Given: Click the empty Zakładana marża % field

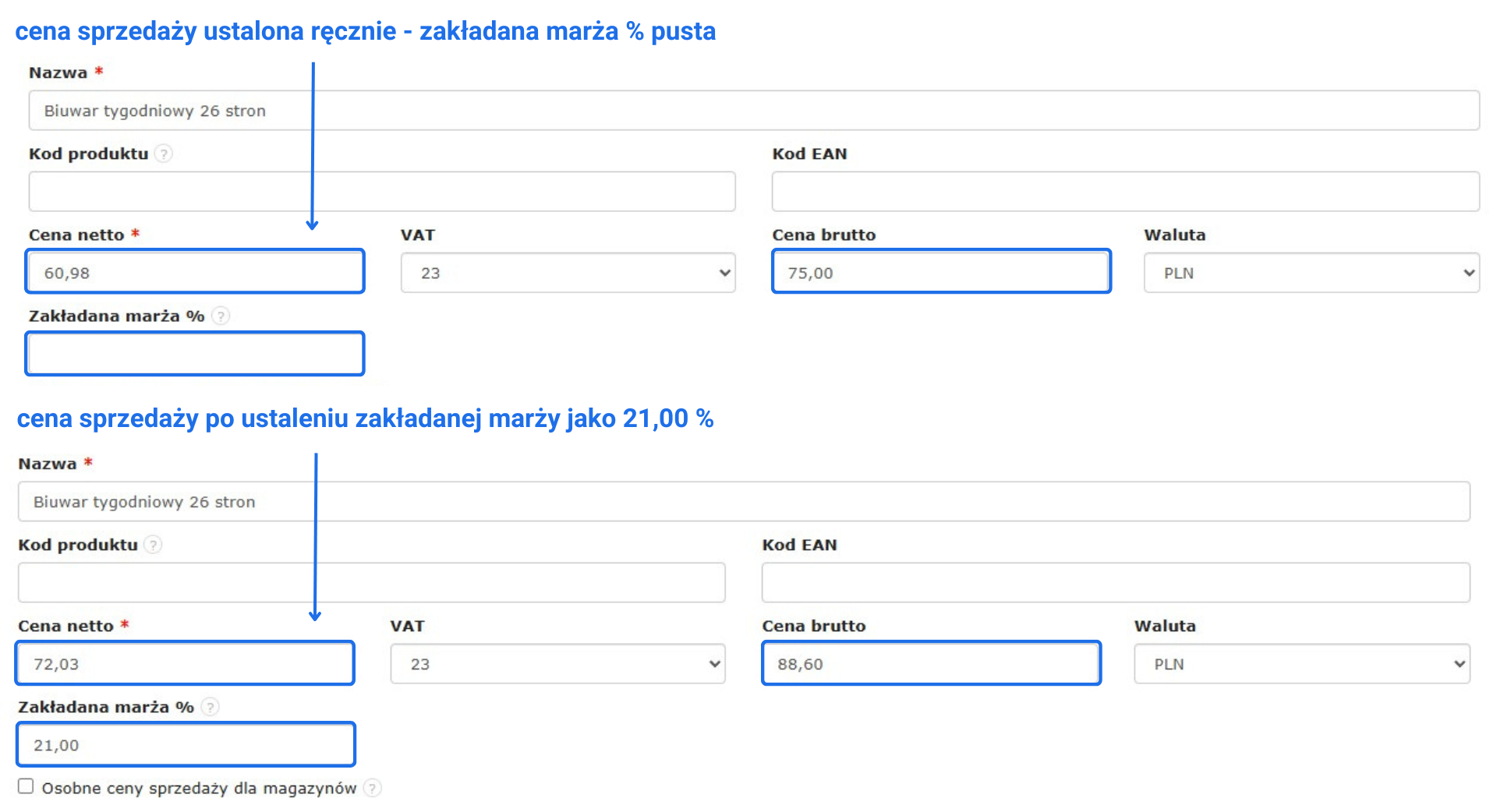Looking at the screenshot, I should tap(194, 353).
